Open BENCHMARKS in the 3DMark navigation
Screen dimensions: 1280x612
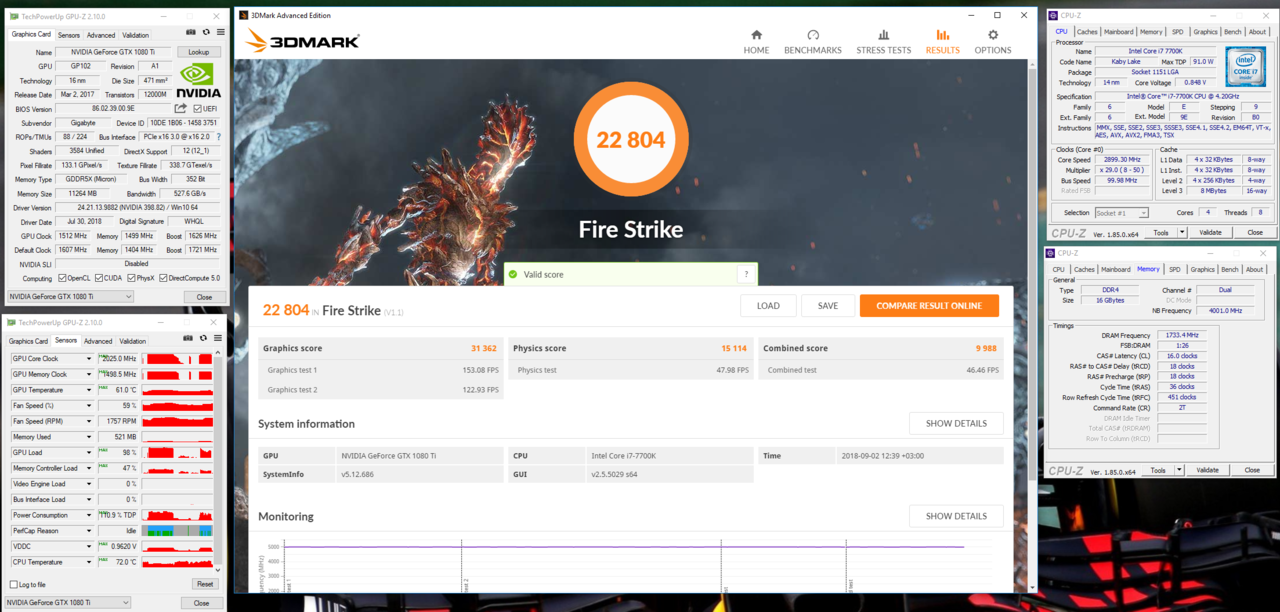pos(812,42)
